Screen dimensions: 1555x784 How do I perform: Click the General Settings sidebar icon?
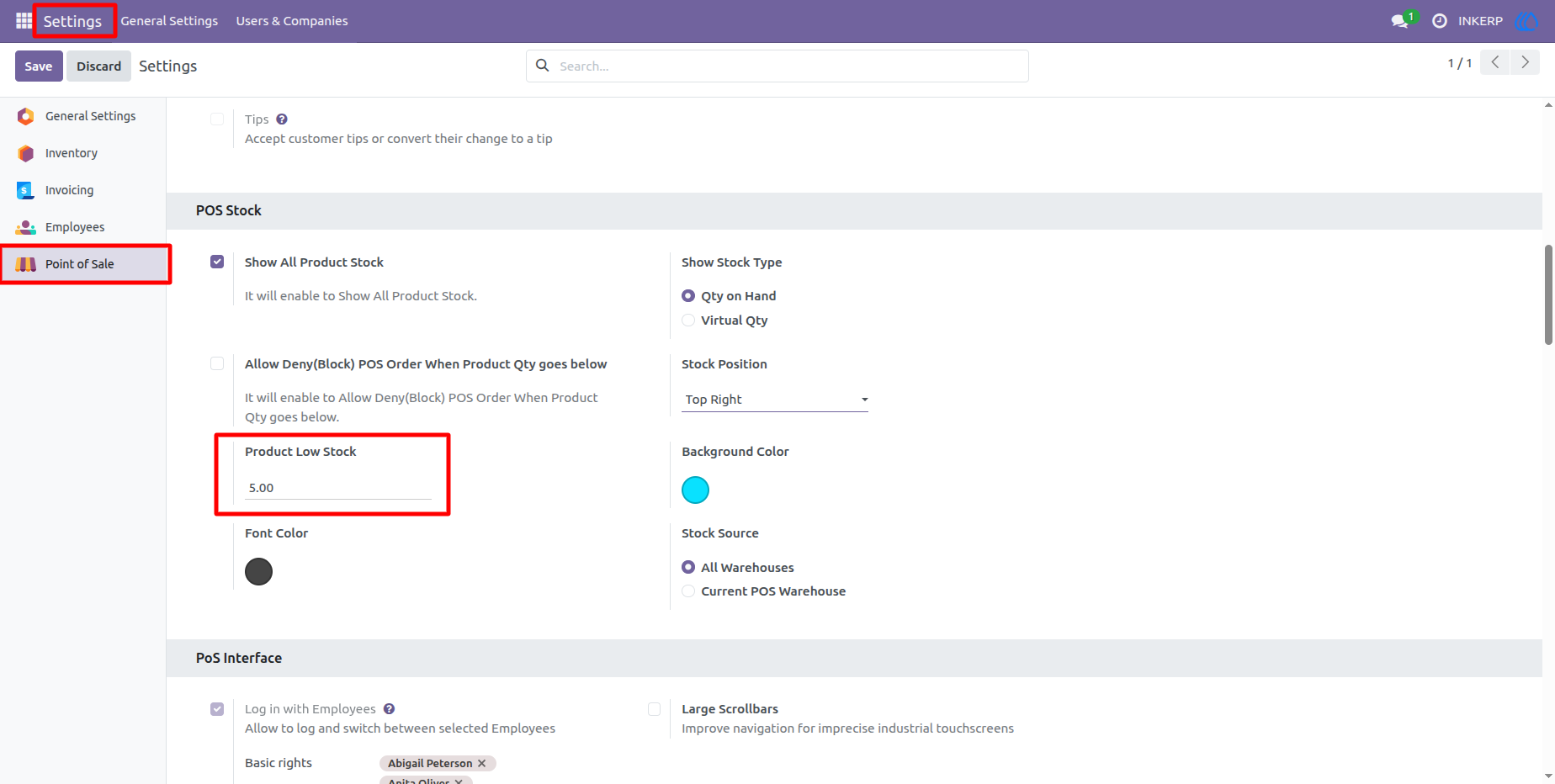coord(26,116)
